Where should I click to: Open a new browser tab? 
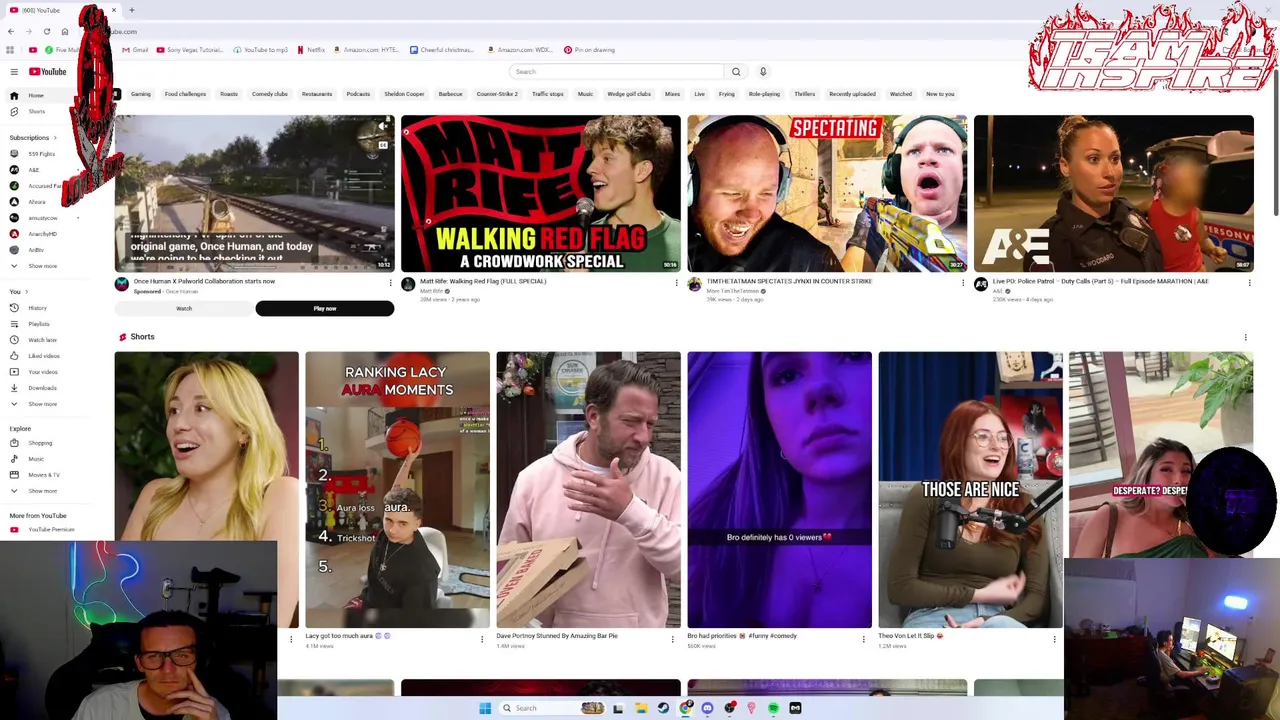[x=132, y=10]
